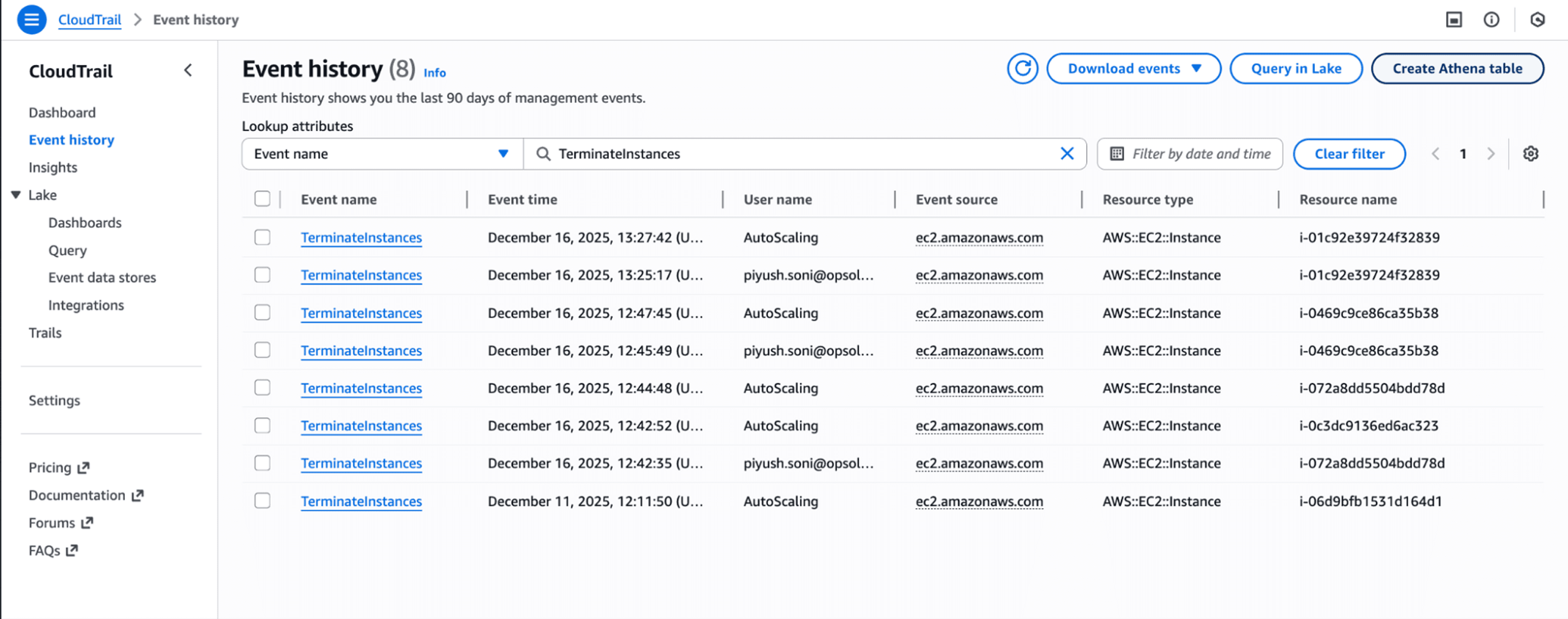Clear the TerminateInstances search text
Viewport: 1568px width, 619px height.
pos(1066,154)
